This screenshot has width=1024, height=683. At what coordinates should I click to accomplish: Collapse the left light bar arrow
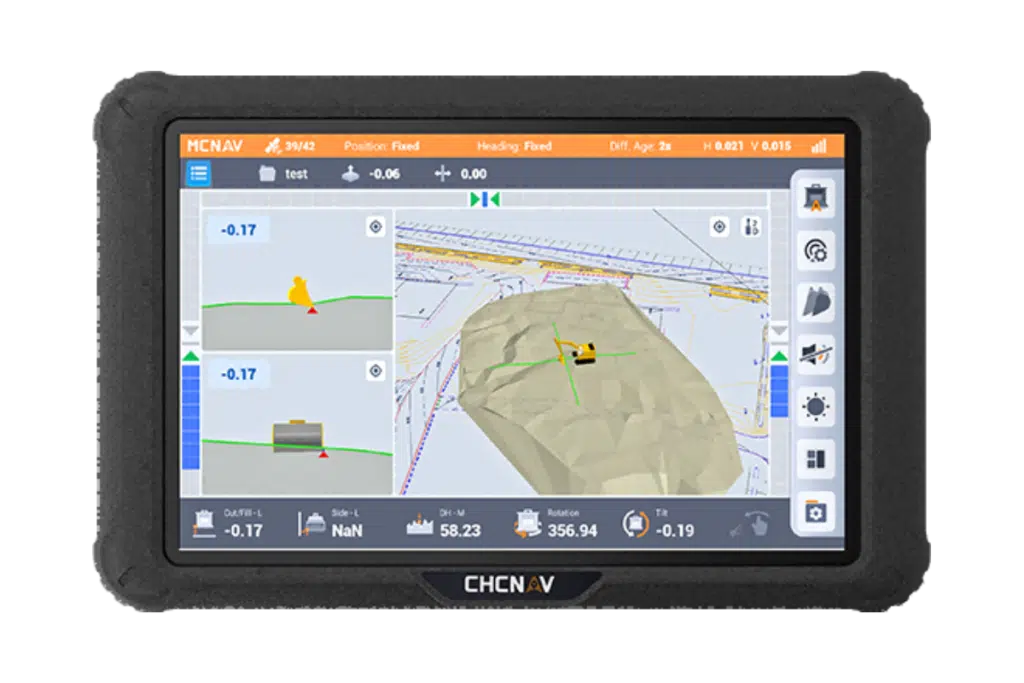point(190,331)
